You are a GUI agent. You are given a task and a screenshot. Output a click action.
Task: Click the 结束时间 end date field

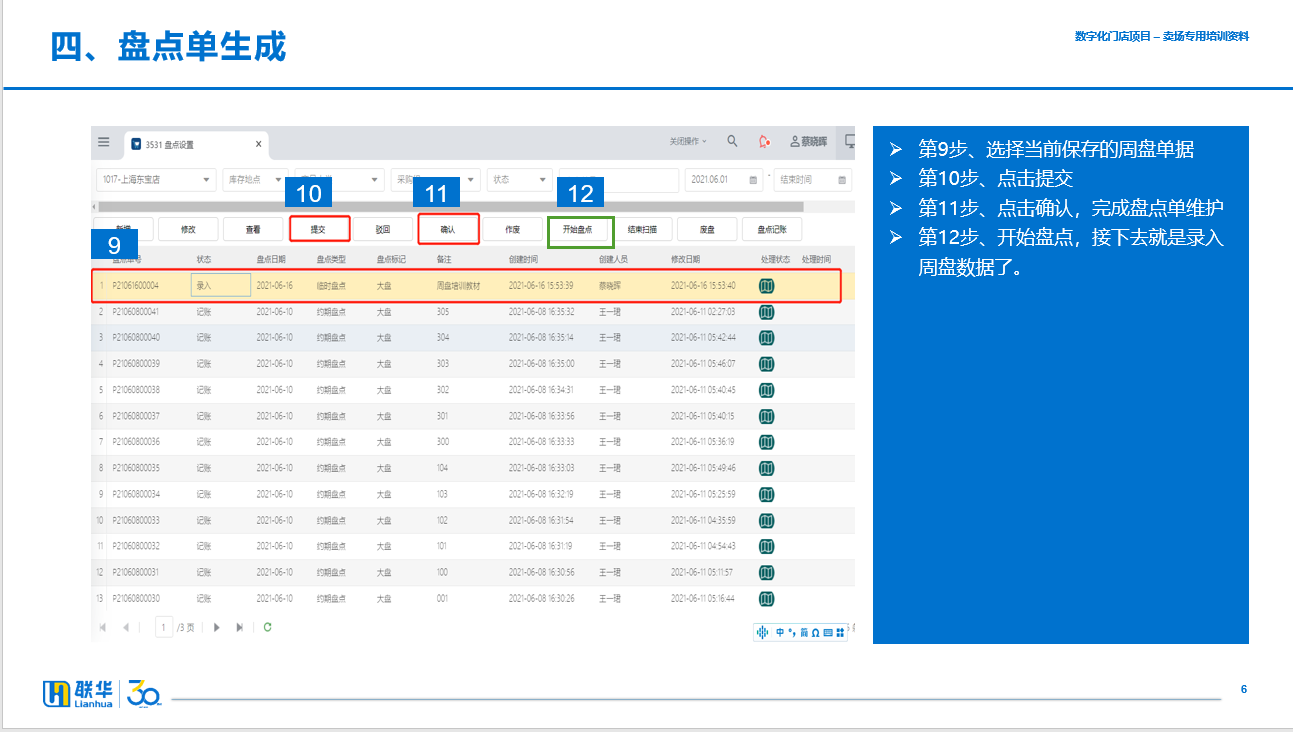pos(813,180)
